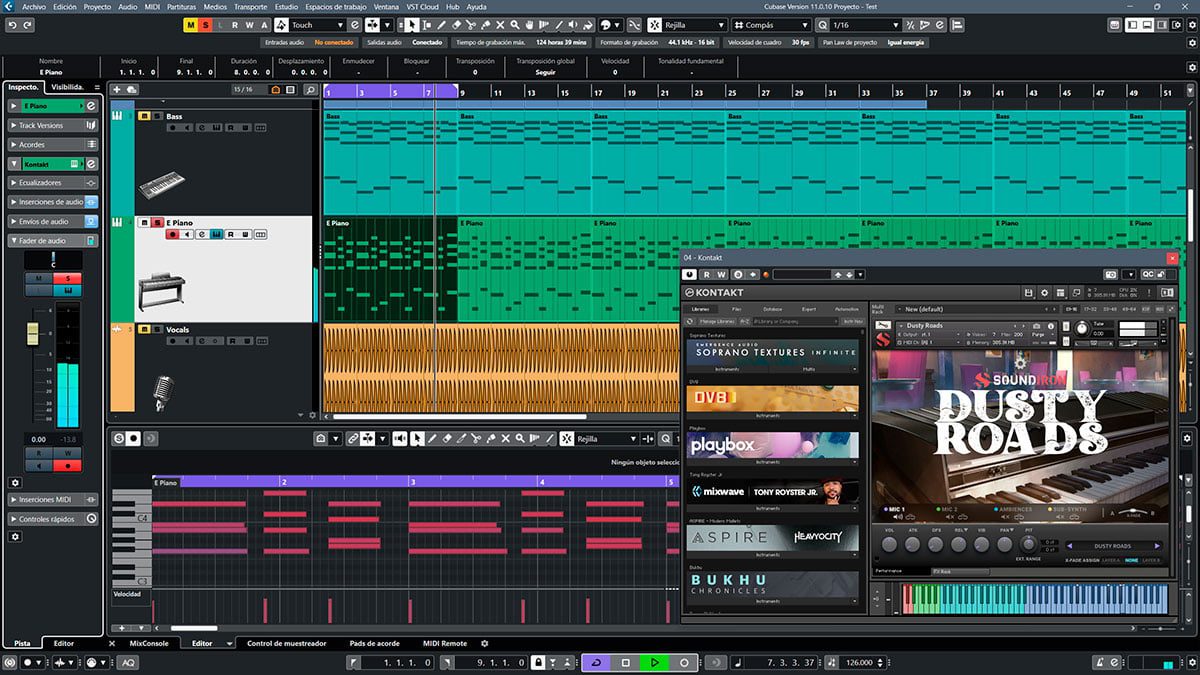Open the VST Cloud menu
1200x675 pixels.
tap(422, 6)
